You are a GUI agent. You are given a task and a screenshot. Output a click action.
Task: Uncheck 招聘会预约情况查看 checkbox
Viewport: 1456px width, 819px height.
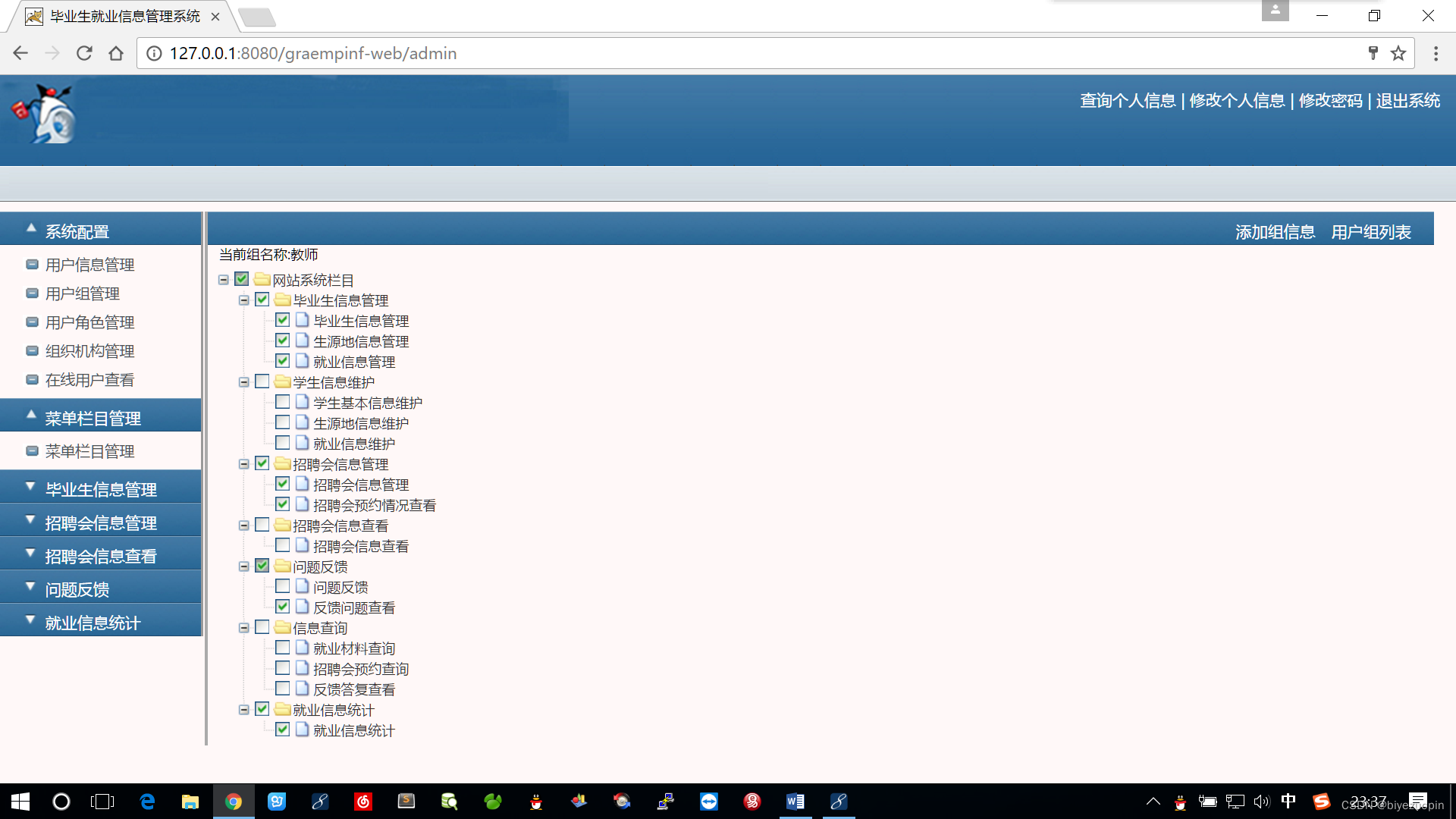(x=282, y=504)
